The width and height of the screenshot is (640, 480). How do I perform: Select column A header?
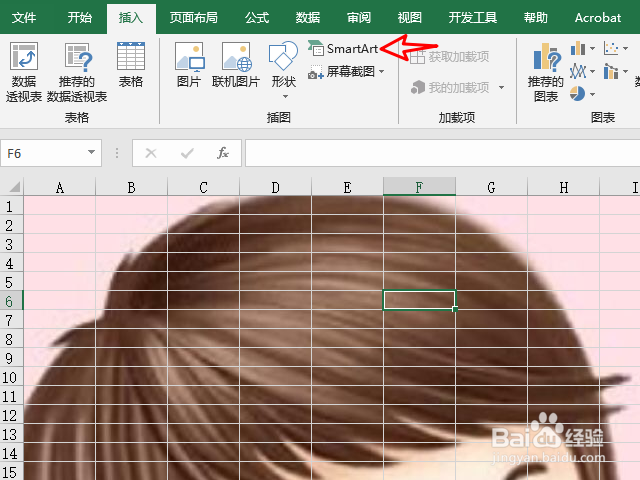coord(60,187)
